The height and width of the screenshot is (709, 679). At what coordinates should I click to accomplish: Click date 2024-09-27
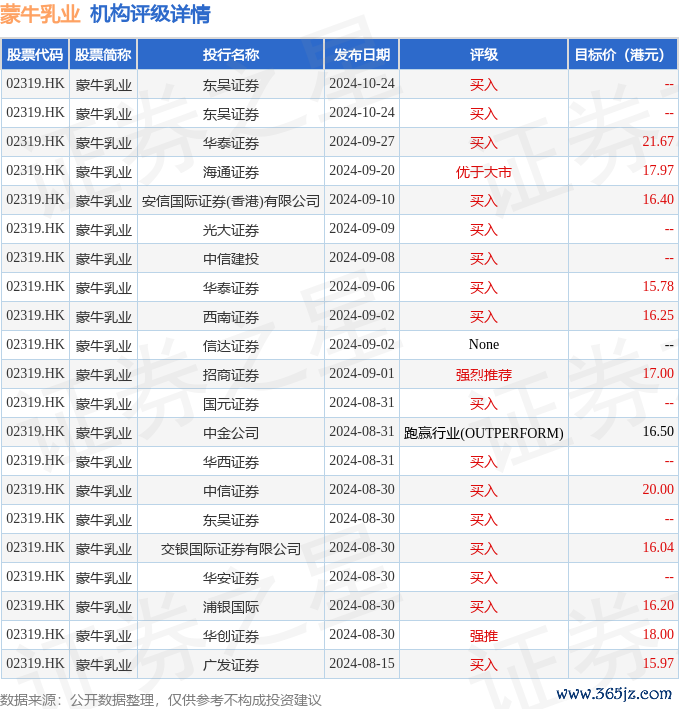pos(362,142)
